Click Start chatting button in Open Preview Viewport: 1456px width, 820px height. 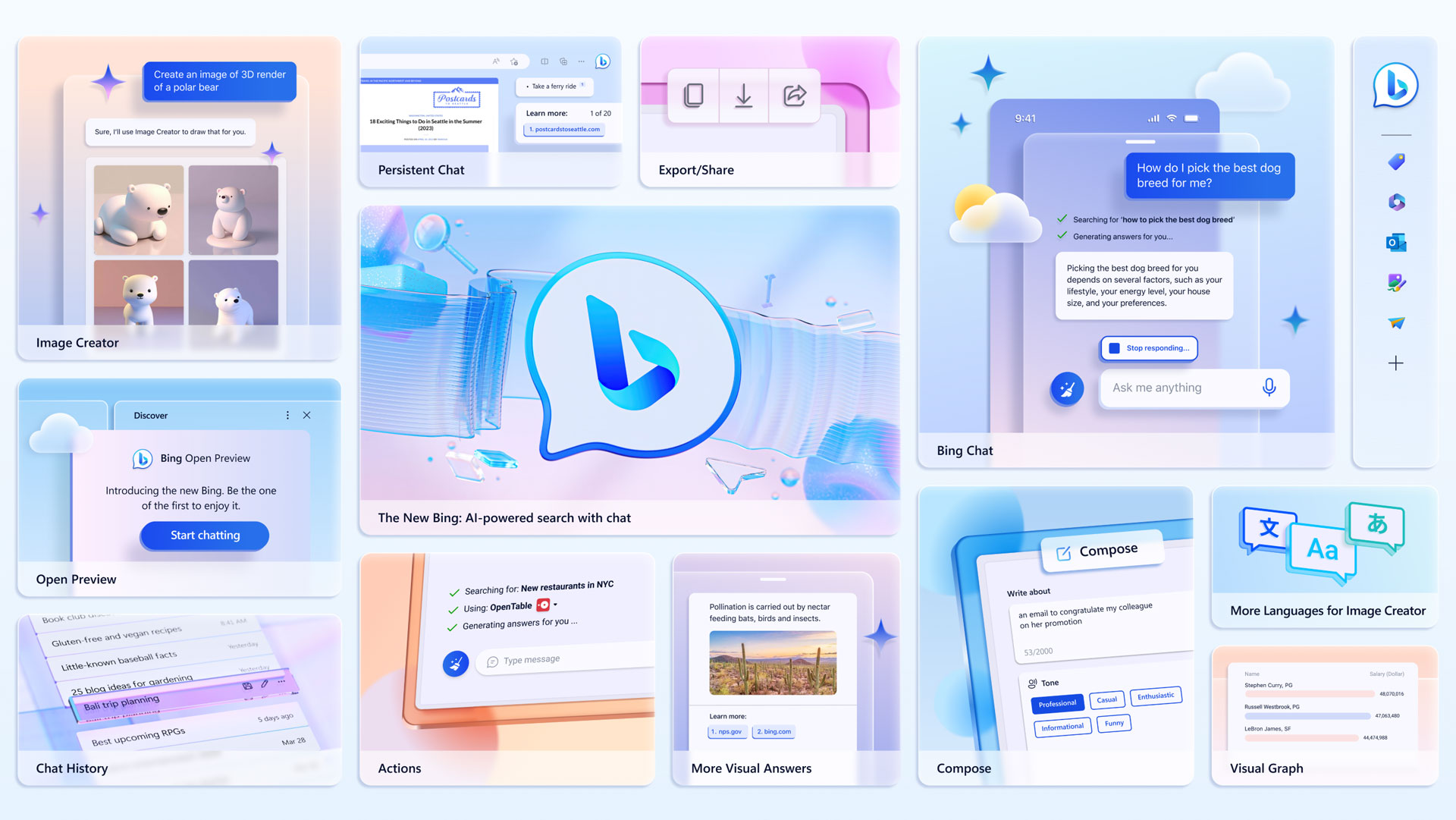coord(204,535)
